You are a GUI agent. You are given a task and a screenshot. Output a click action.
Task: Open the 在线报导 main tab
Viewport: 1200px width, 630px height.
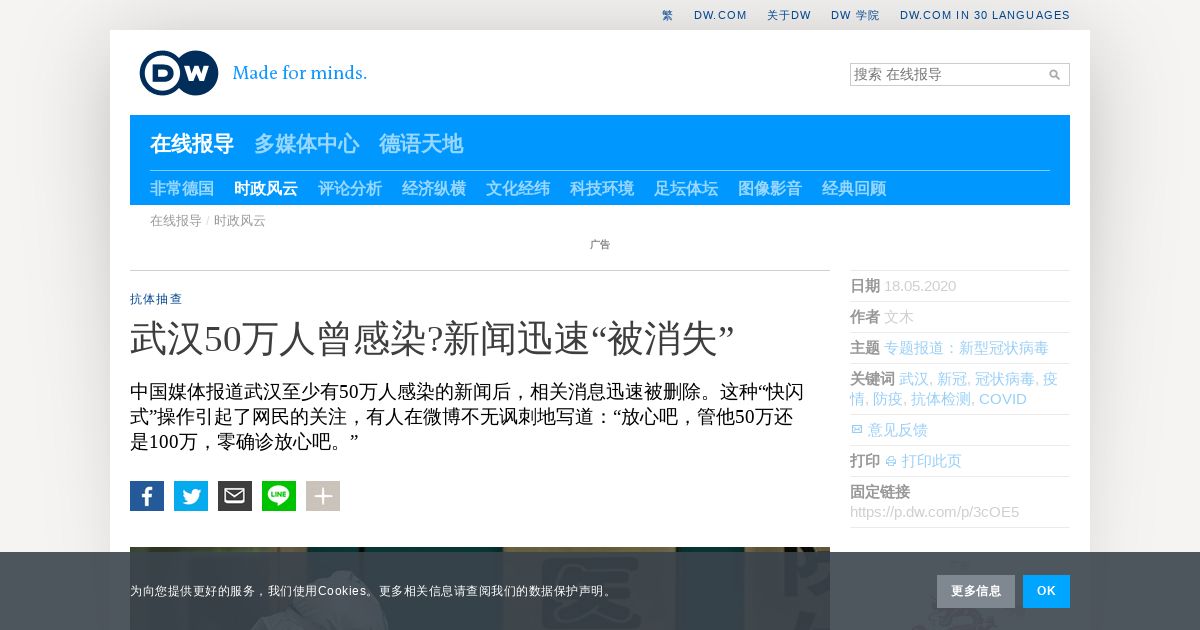click(x=192, y=144)
